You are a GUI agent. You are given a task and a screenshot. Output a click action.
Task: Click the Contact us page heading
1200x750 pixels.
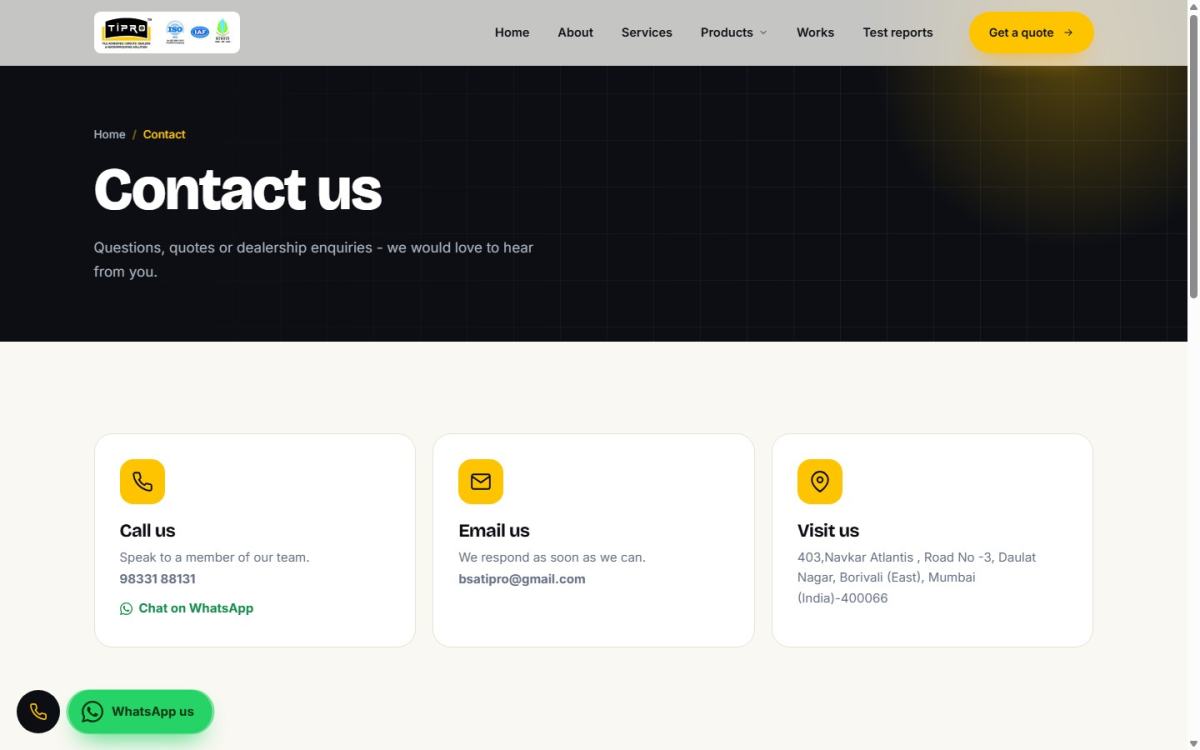tap(238, 189)
